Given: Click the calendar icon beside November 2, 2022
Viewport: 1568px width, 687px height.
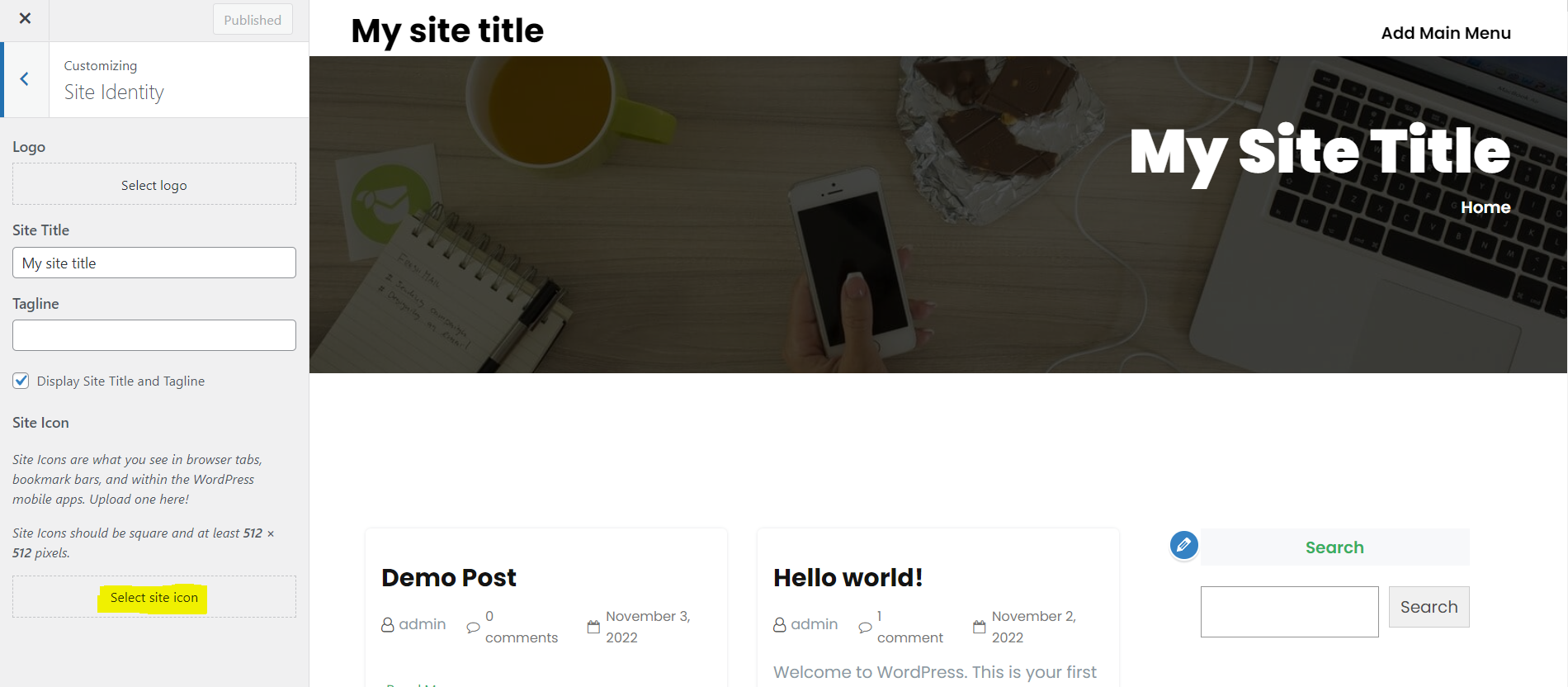Looking at the screenshot, I should (979, 627).
